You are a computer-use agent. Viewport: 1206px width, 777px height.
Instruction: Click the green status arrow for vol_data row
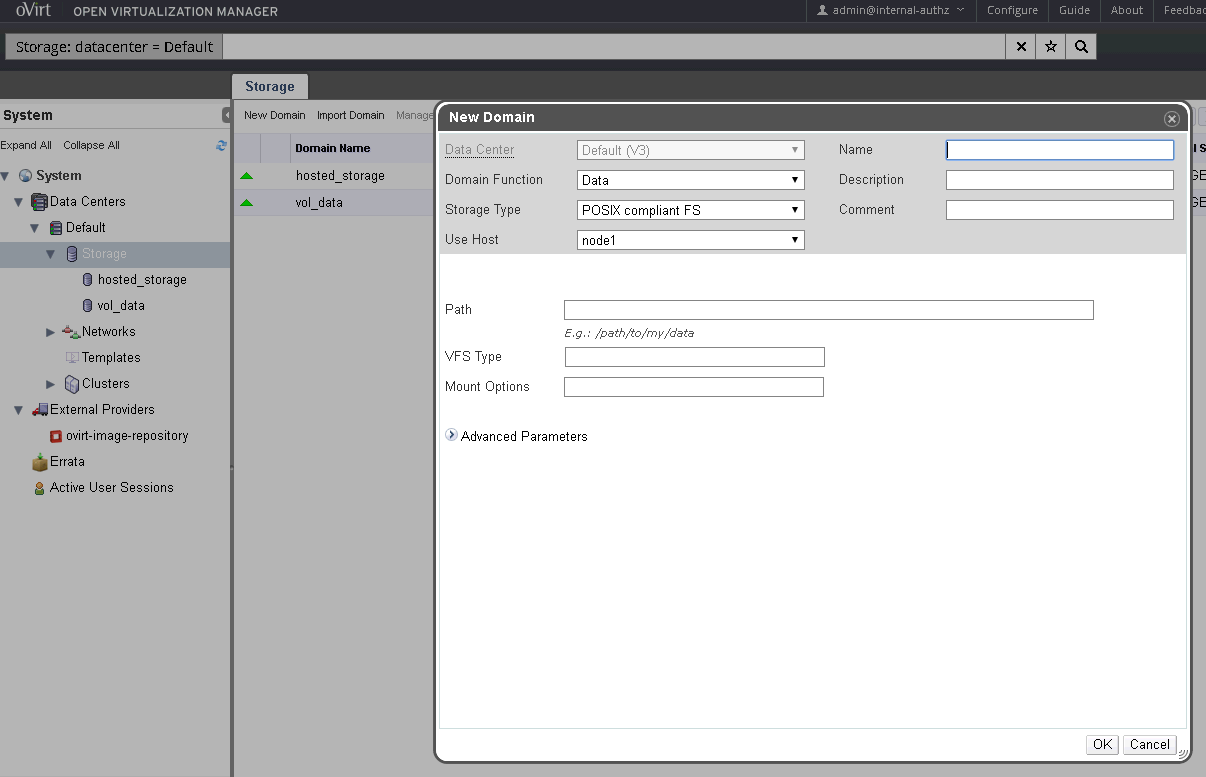click(247, 203)
